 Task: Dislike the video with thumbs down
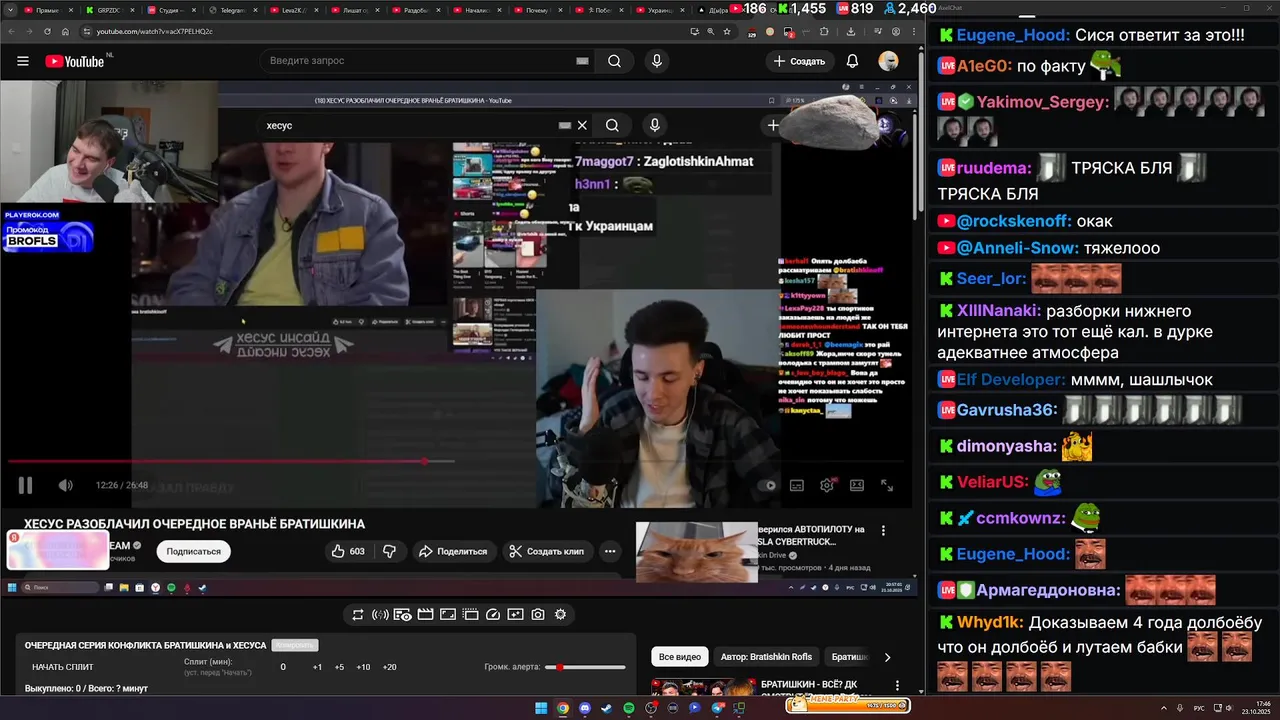[390, 551]
